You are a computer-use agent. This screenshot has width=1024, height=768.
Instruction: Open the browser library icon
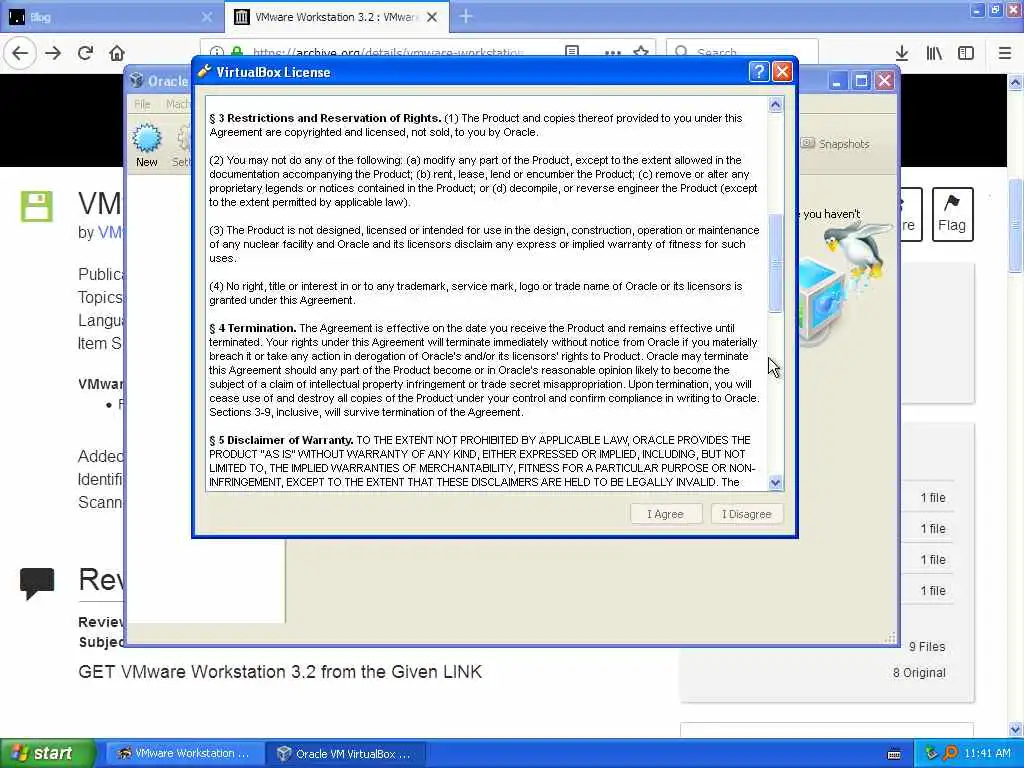pos(934,53)
